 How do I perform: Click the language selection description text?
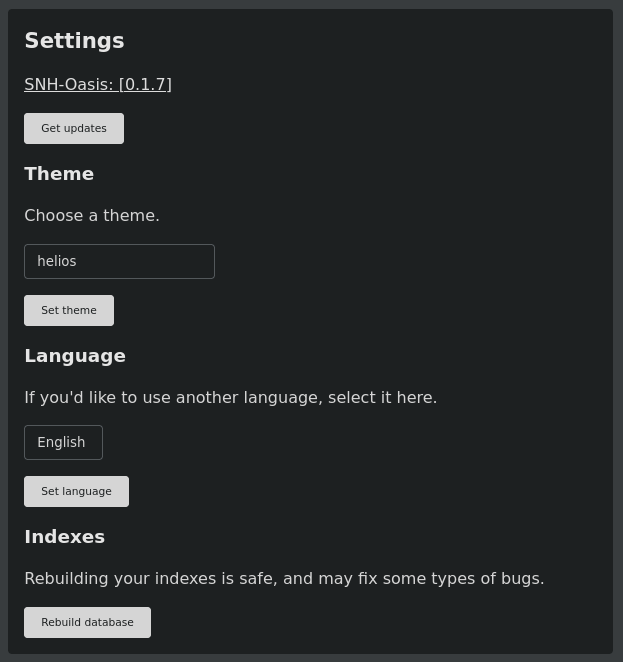click(x=231, y=398)
